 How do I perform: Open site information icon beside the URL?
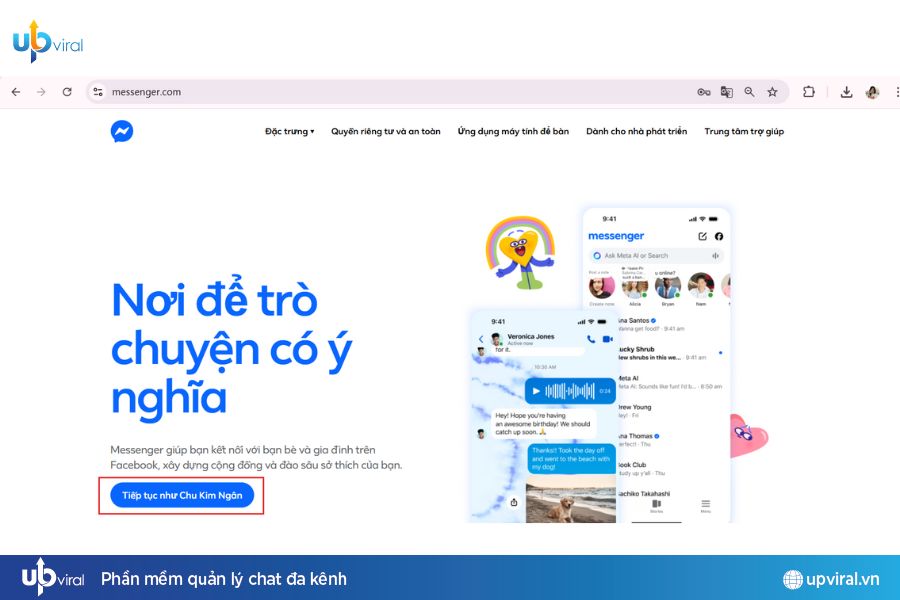(x=98, y=92)
